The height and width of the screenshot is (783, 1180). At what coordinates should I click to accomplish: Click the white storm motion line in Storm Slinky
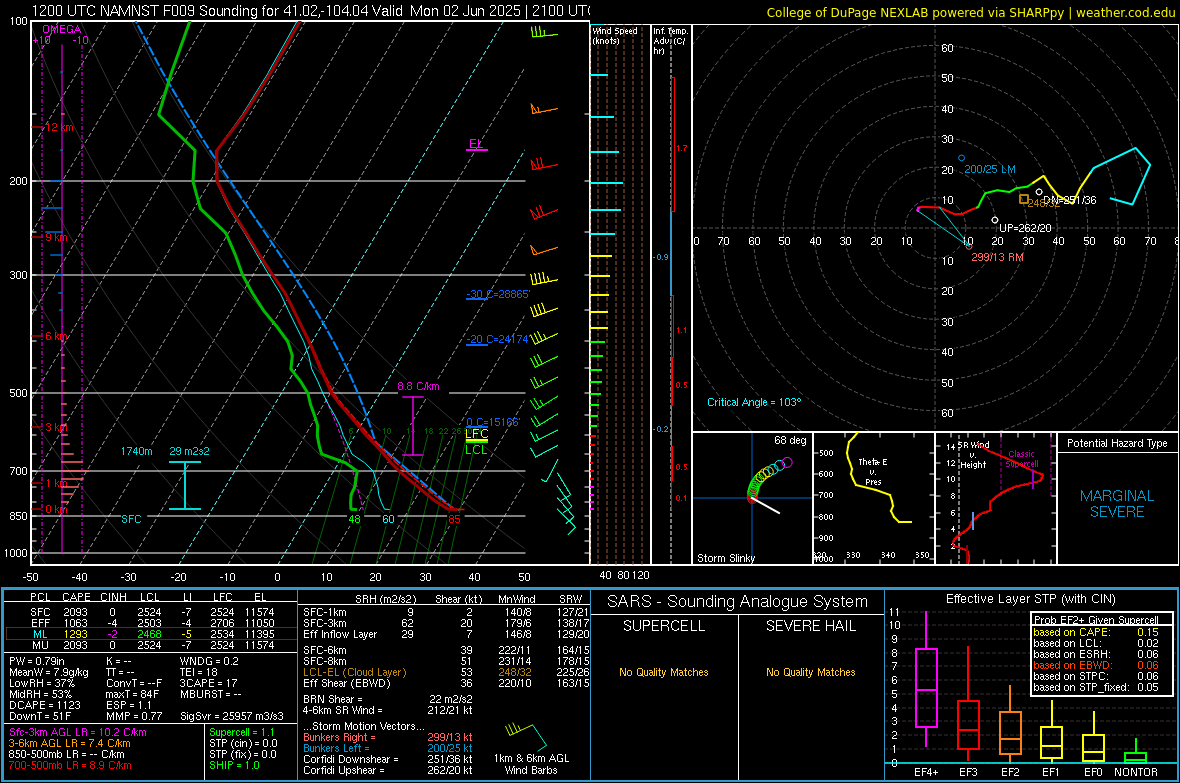[x=765, y=506]
